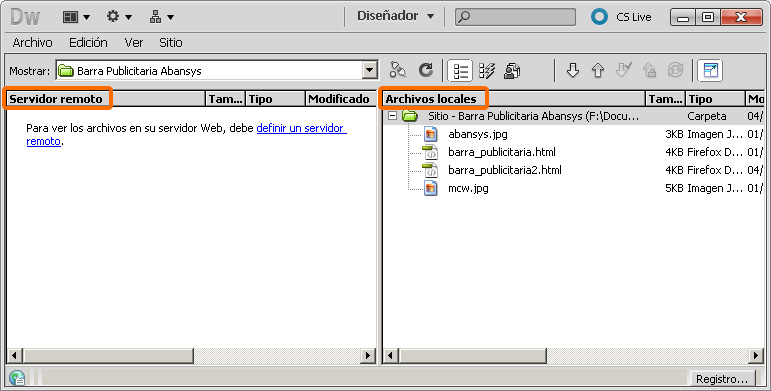Click remote pane scroll right arrow
771x391 pixels.
367,355
